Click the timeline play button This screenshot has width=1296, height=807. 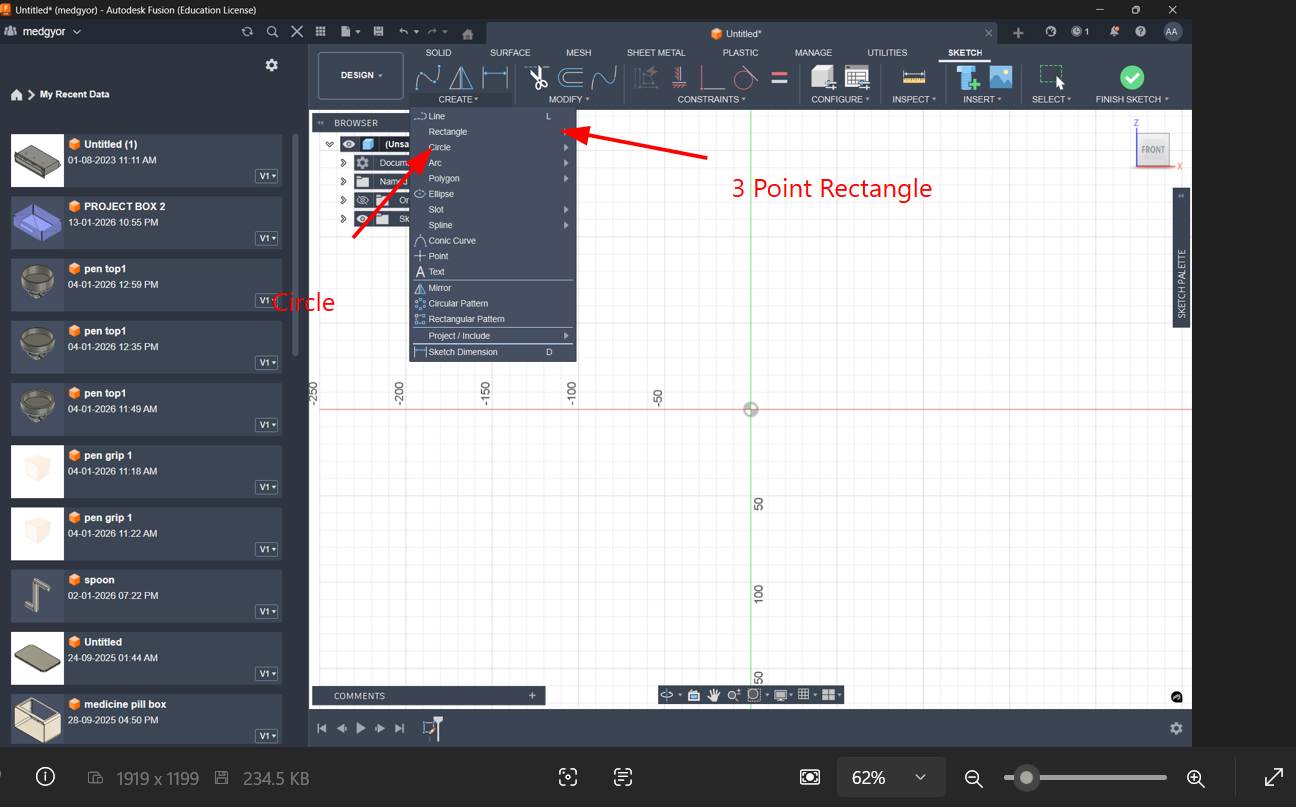point(361,728)
